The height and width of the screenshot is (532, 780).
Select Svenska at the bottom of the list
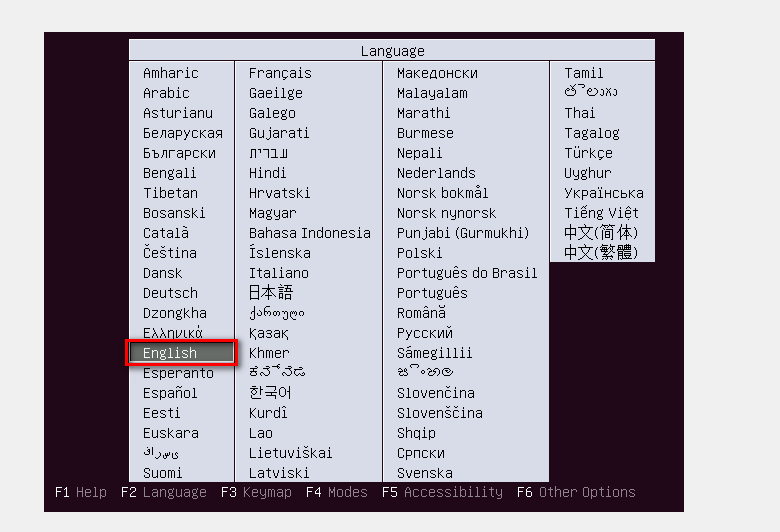click(x=425, y=473)
